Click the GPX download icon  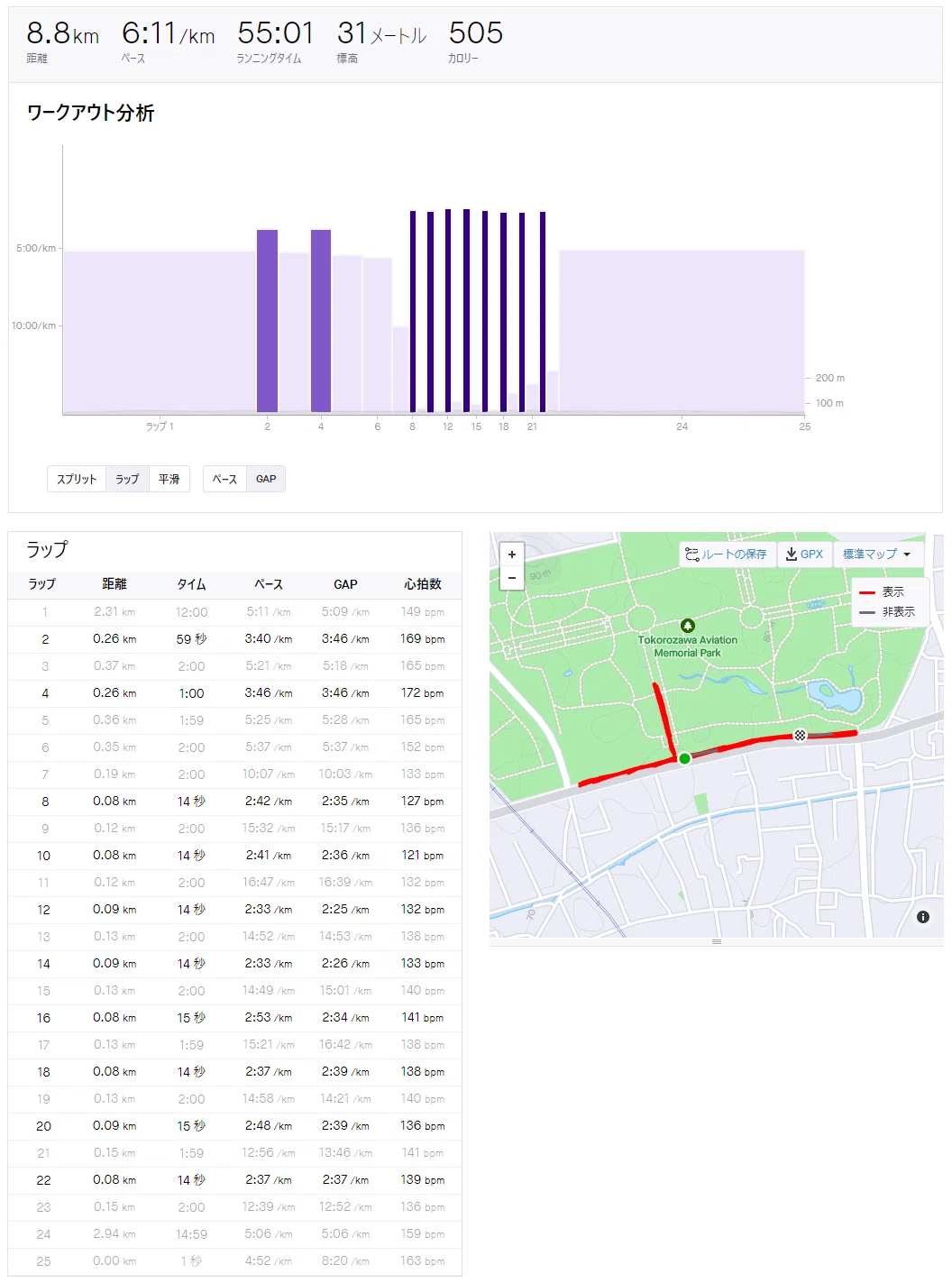pyautogui.click(x=792, y=554)
